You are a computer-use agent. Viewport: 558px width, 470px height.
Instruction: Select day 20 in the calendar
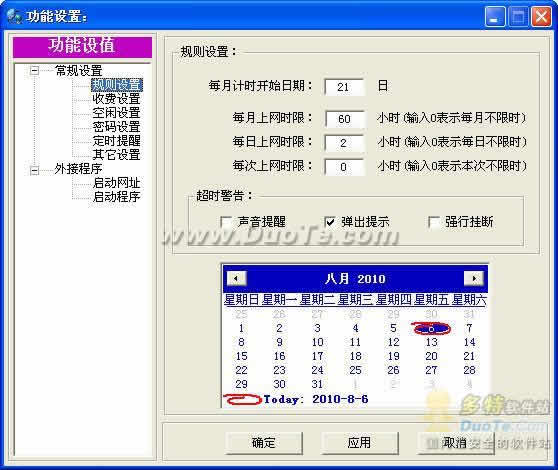click(431, 356)
